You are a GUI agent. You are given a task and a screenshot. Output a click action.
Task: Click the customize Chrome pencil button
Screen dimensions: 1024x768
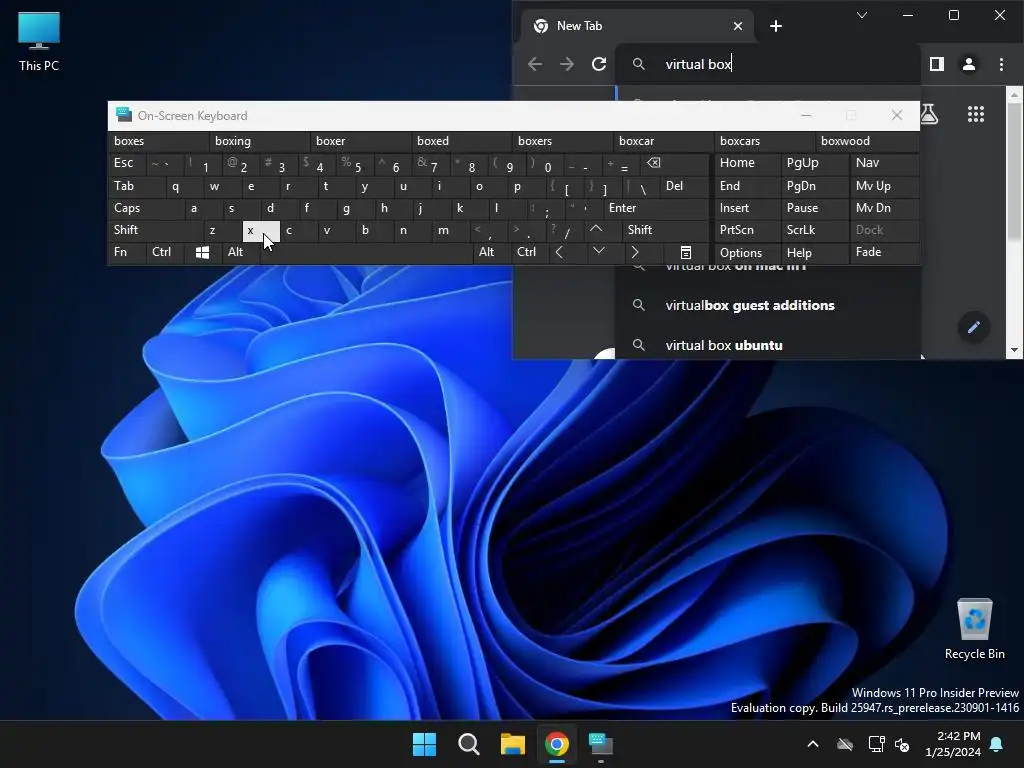click(x=974, y=327)
